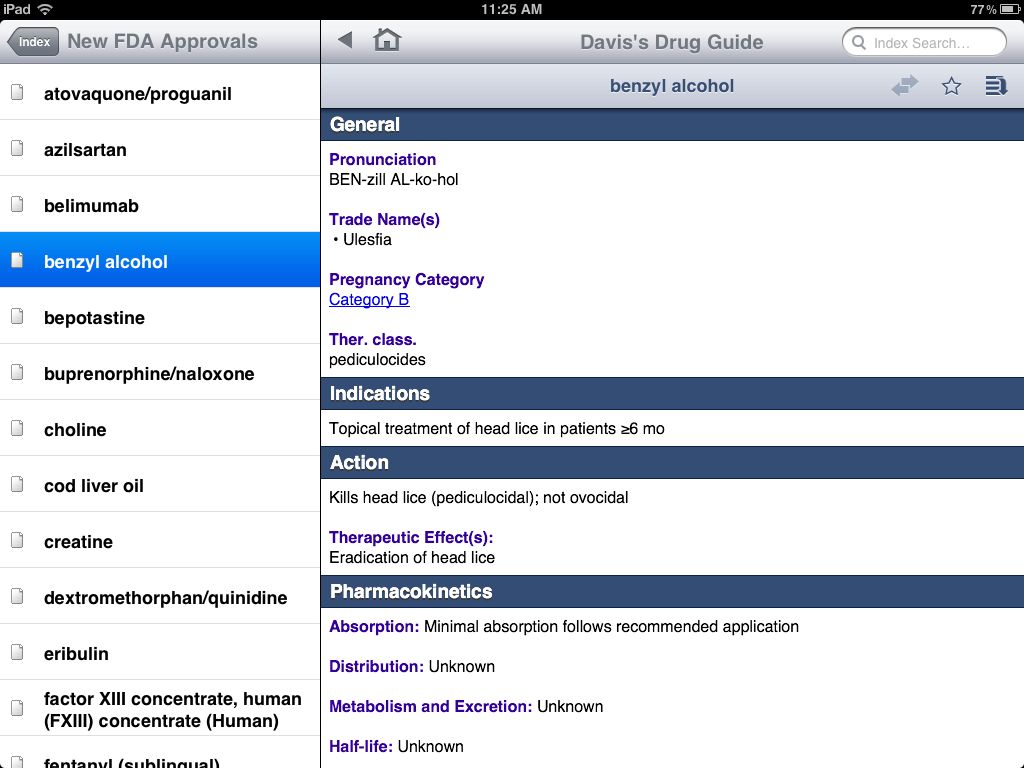1024x768 pixels.
Task: Tap document icon beside factor XIII concentrate
Action: pyautogui.click(x=18, y=709)
